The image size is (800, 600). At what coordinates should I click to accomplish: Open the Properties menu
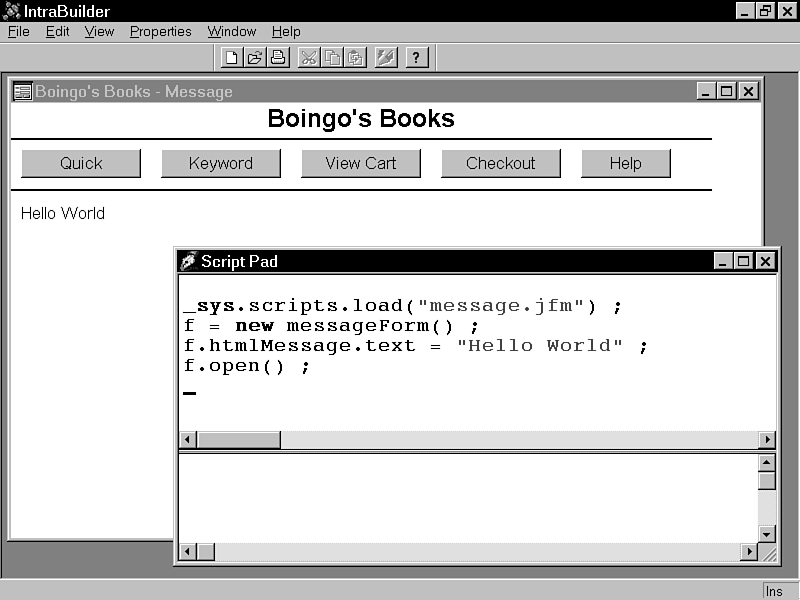point(161,32)
